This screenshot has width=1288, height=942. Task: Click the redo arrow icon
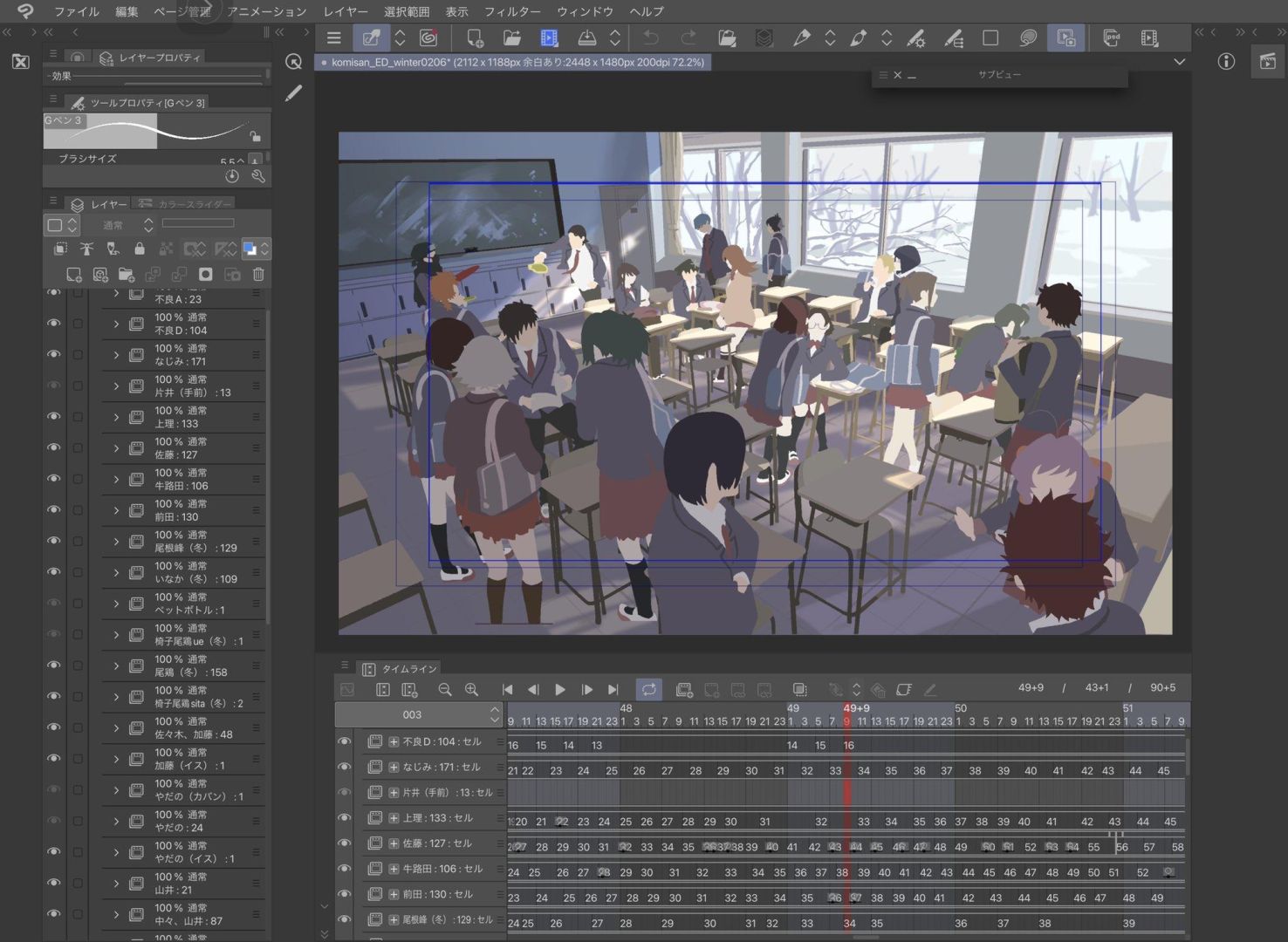click(689, 38)
